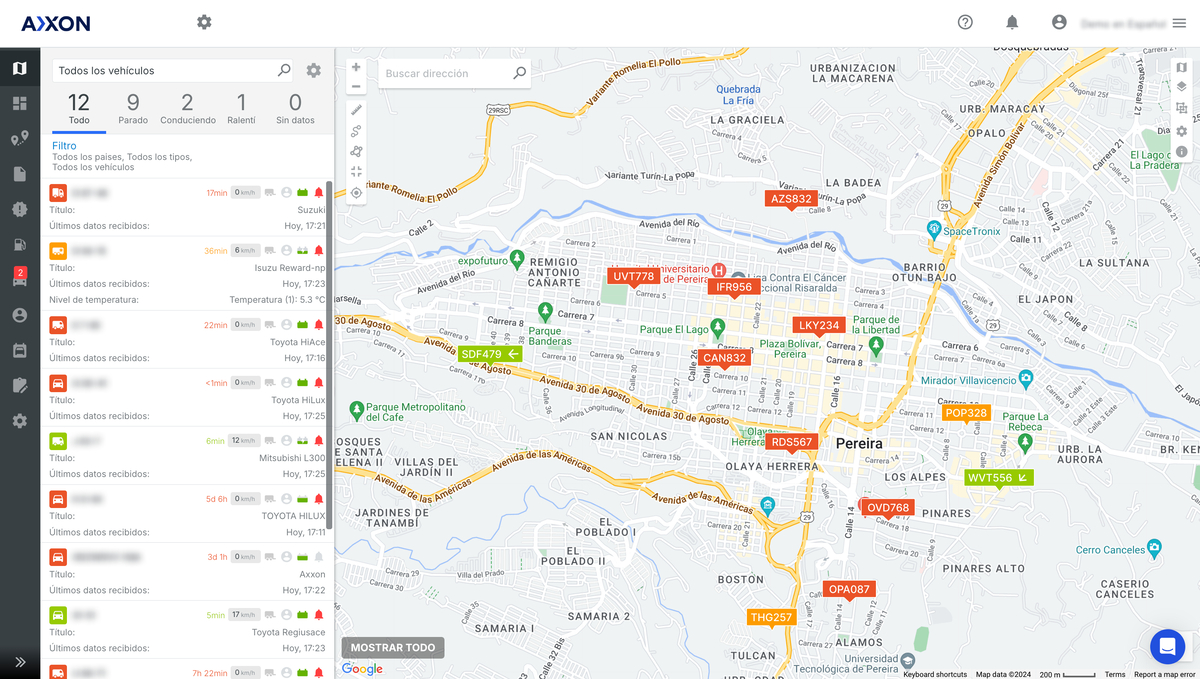Focus the 'Buscar dirección' input field

444,73
